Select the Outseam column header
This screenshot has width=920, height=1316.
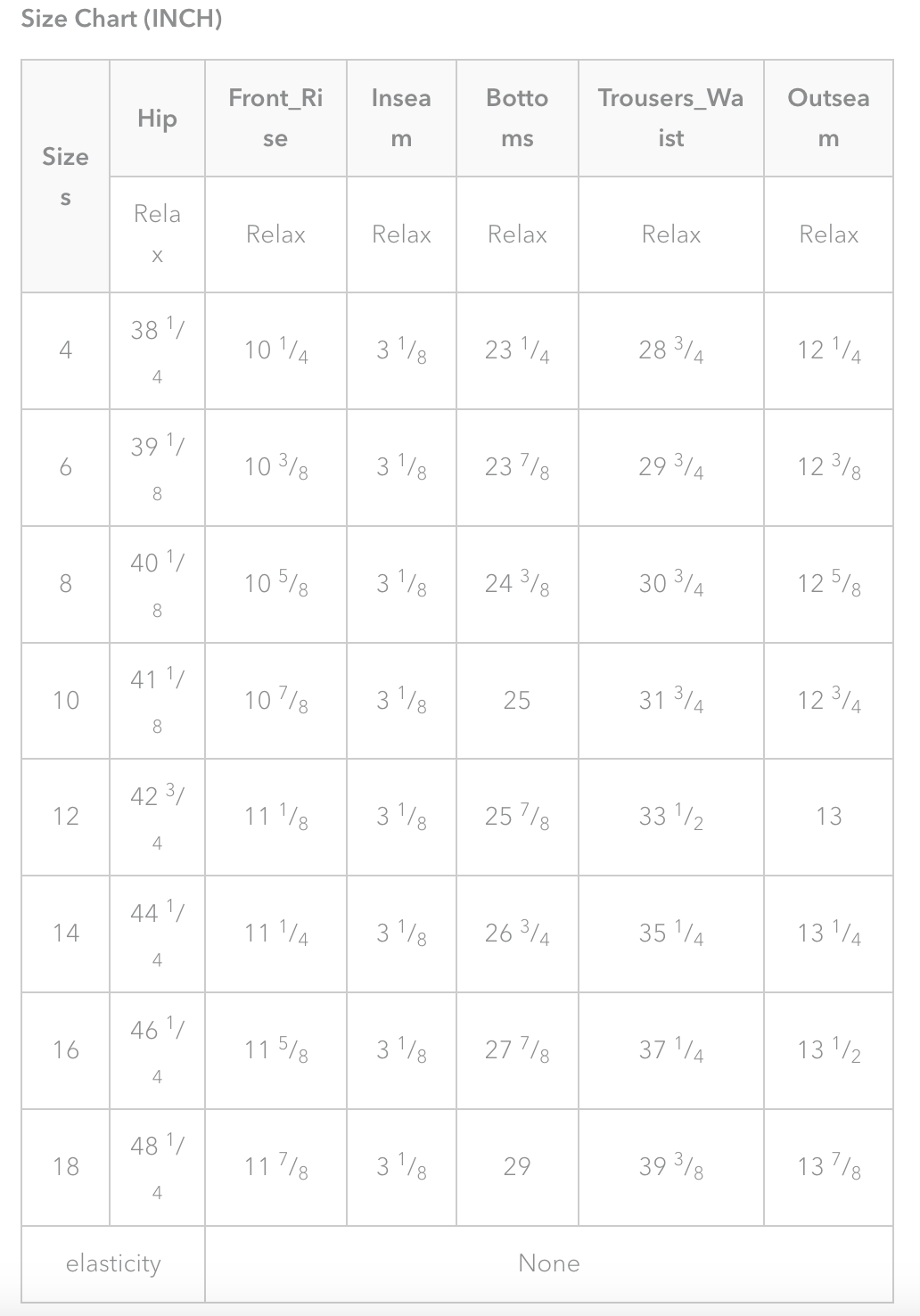(x=828, y=118)
